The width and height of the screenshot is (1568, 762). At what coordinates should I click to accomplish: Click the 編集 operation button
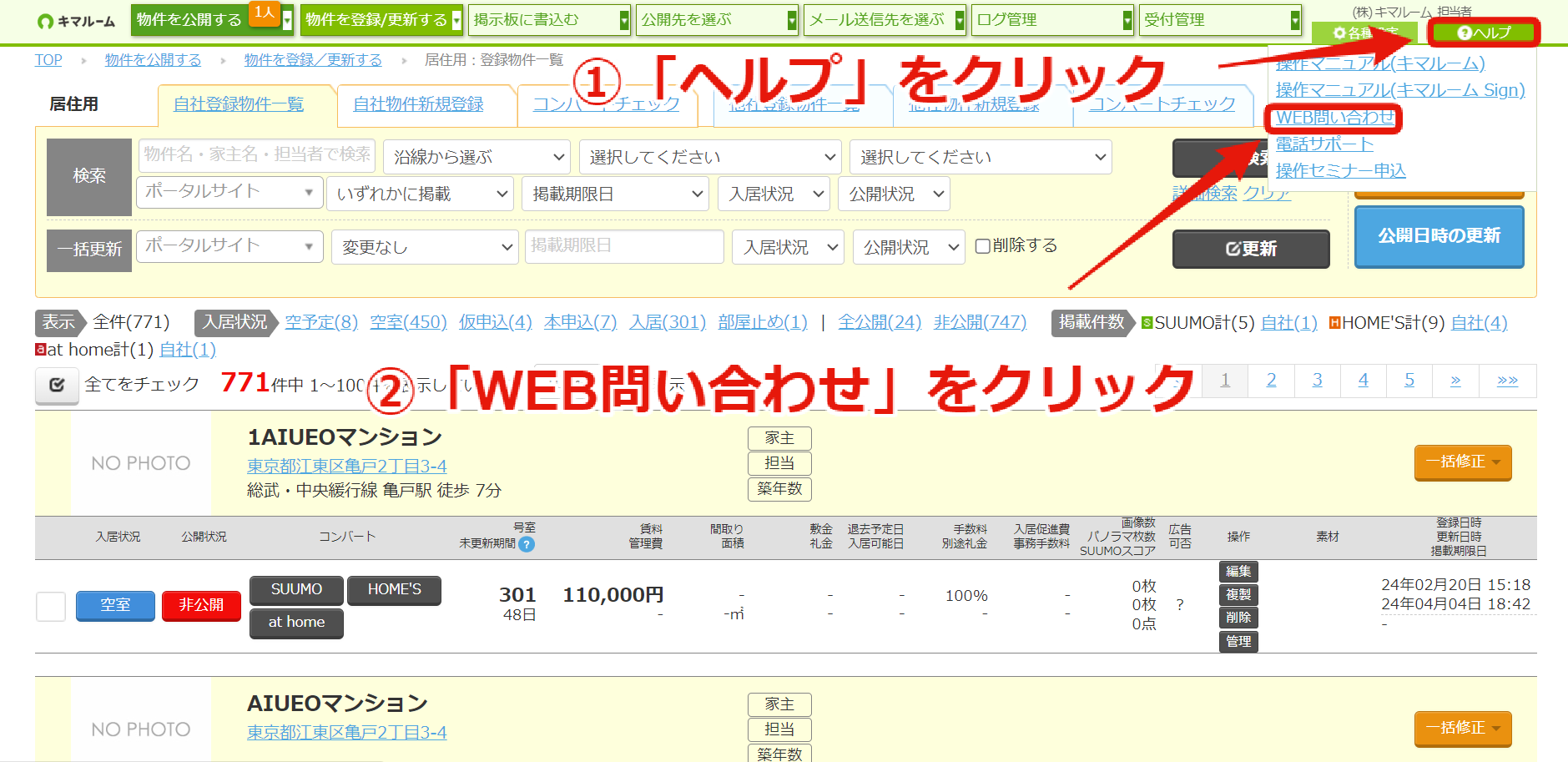pyautogui.click(x=1238, y=572)
